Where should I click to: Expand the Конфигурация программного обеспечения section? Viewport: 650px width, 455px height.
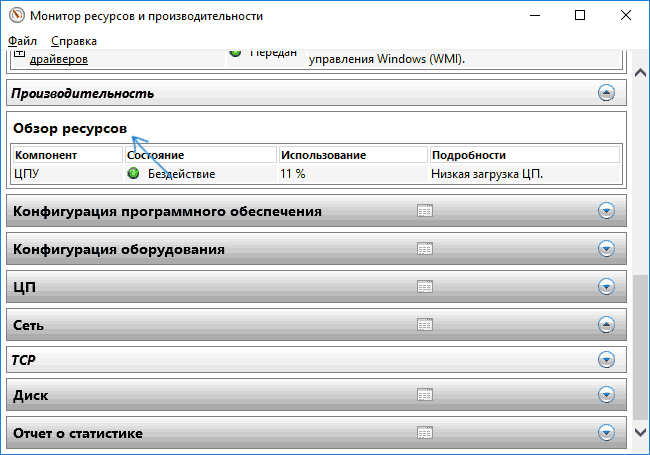606,211
